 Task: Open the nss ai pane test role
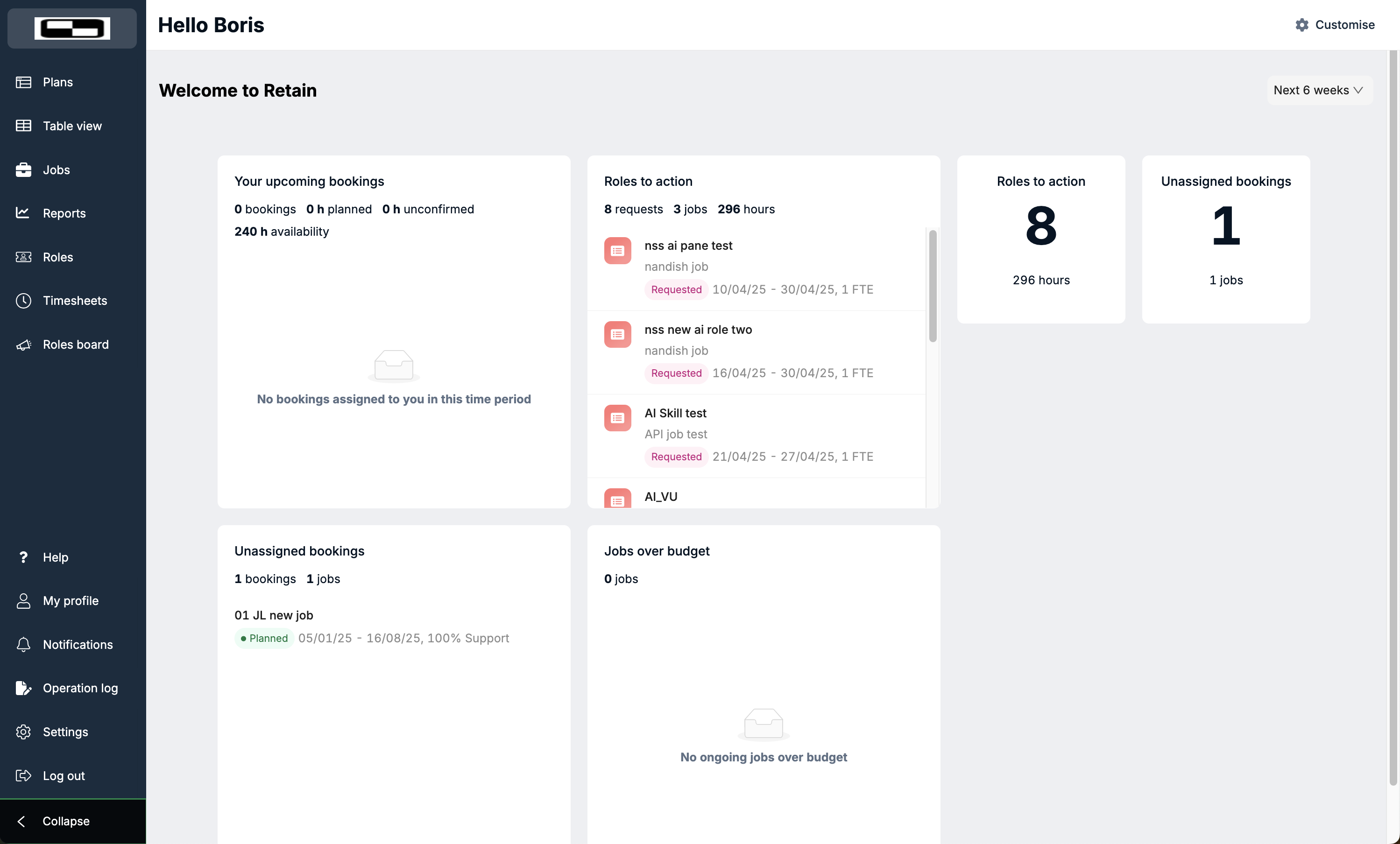coord(689,246)
